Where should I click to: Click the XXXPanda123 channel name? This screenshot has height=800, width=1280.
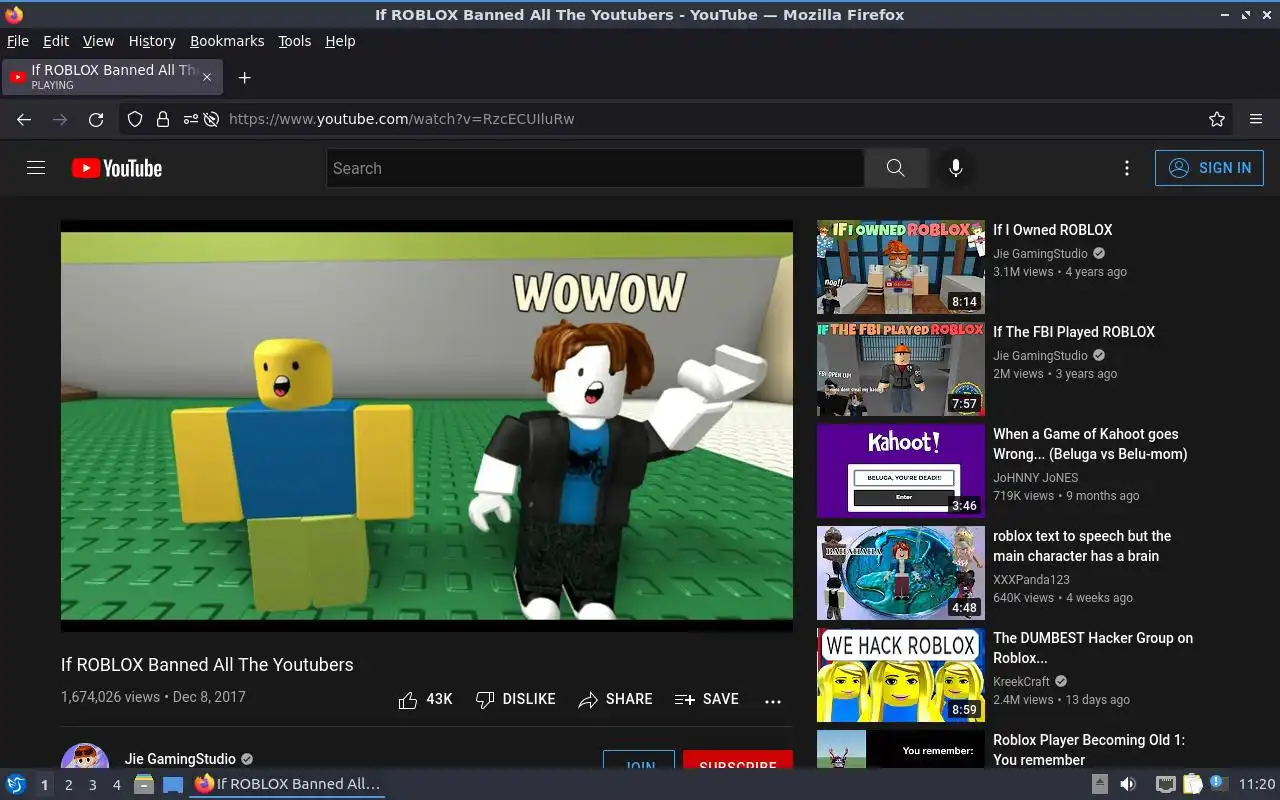[x=1031, y=580]
